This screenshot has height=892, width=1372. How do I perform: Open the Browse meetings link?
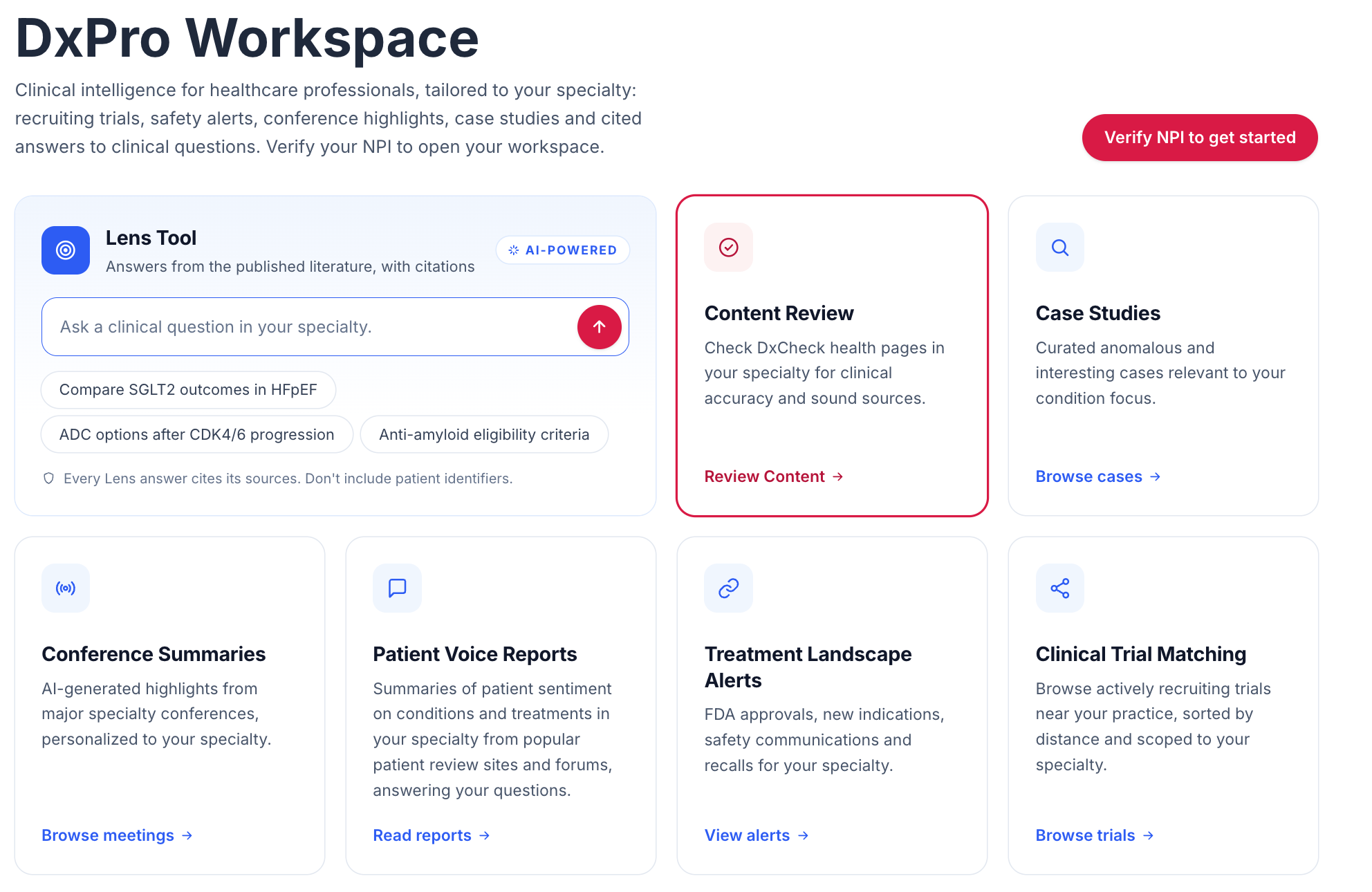click(x=117, y=835)
